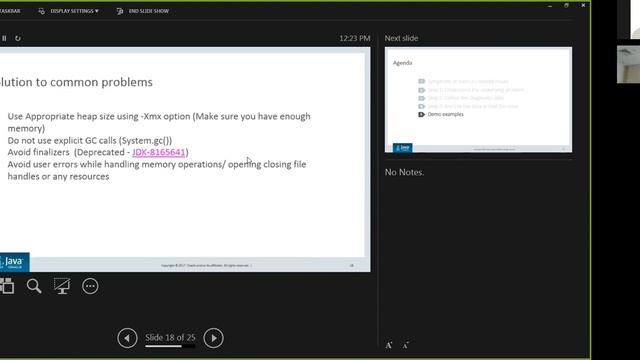Screen dimensions: 640x360
Task: Toggle black or unblack slide show
Action: coord(62,286)
